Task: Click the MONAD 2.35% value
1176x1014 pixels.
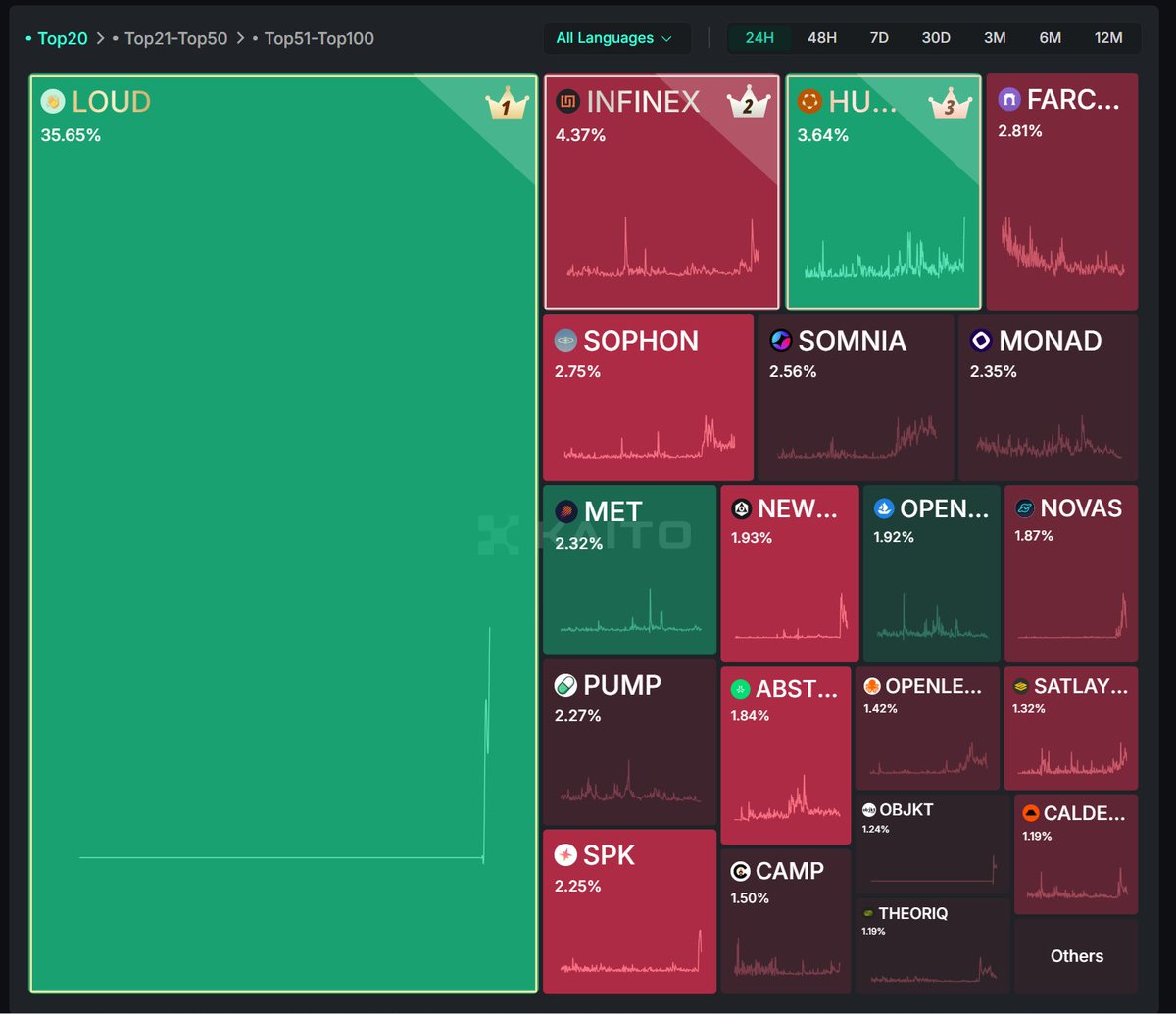Action: tap(994, 371)
